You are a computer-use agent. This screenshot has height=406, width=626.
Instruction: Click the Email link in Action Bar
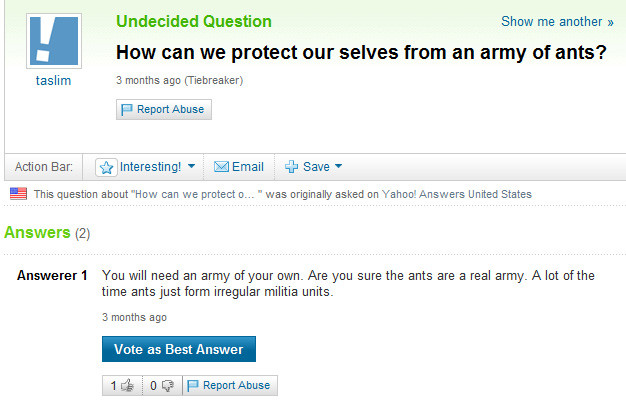(x=247, y=167)
